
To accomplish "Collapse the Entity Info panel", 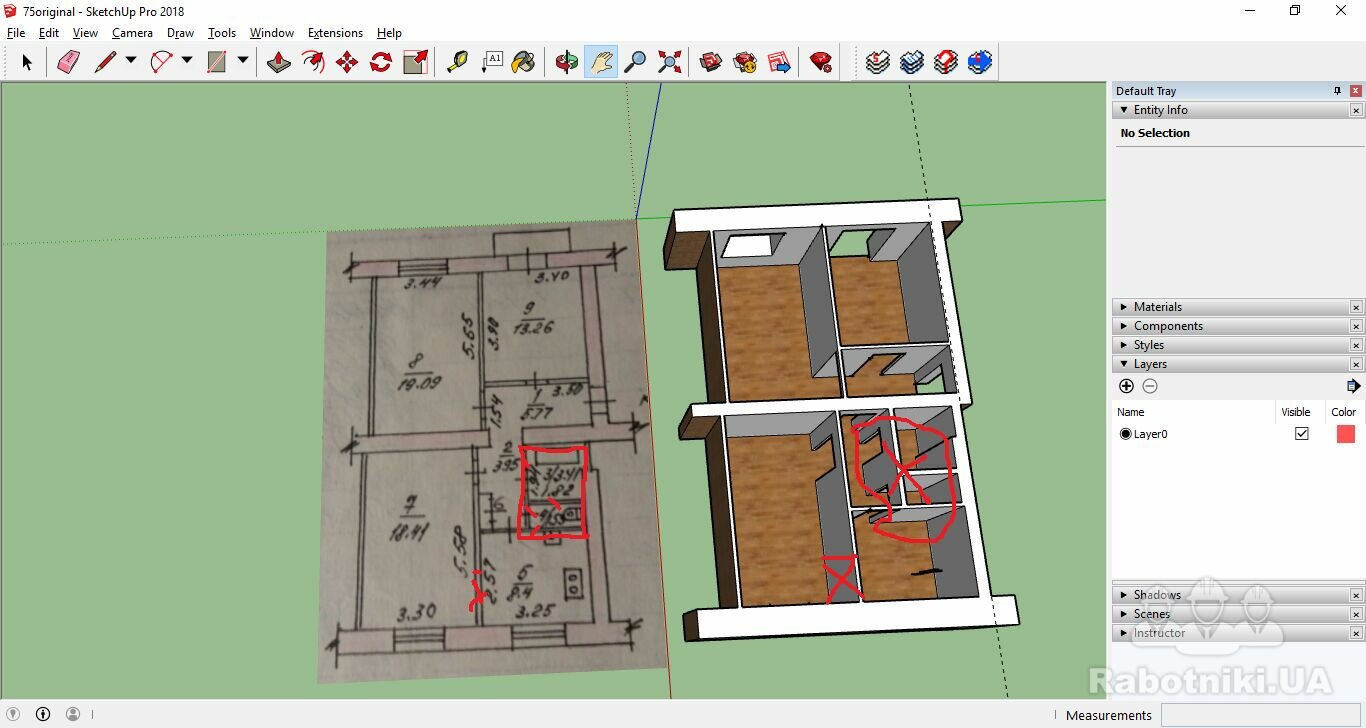I will point(1124,110).
